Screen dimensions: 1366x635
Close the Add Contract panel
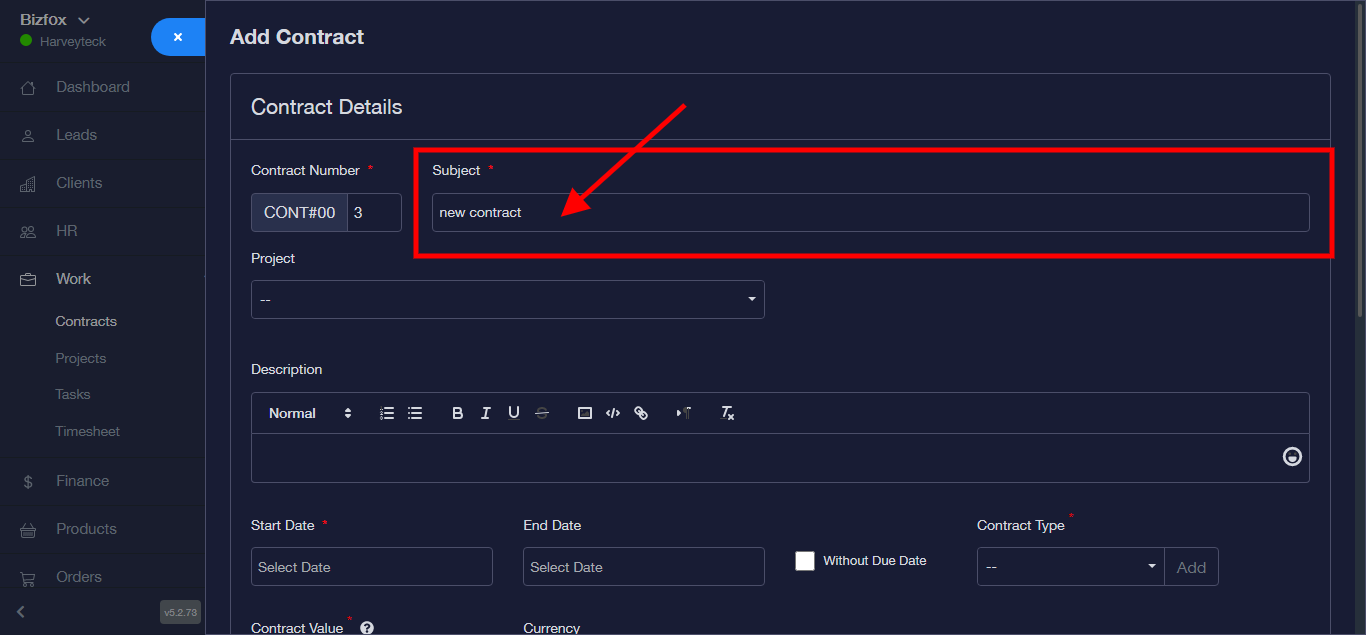pyautogui.click(x=178, y=37)
